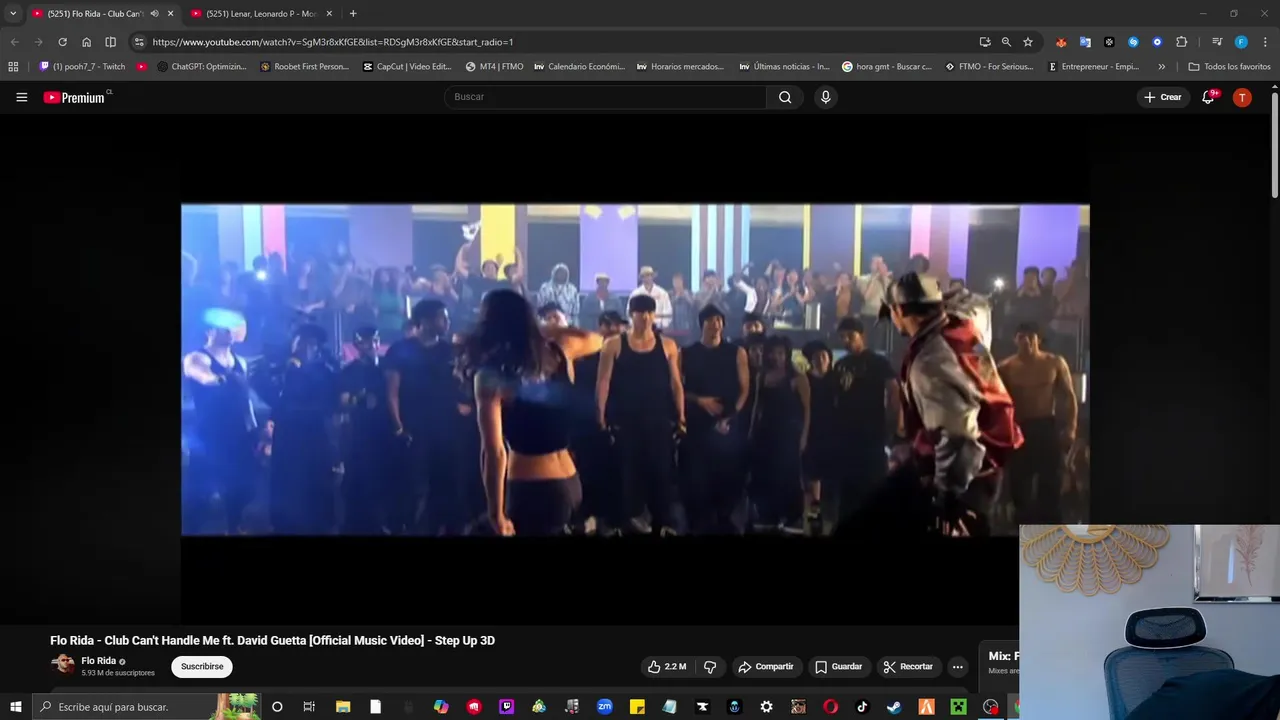Viewport: 1280px width, 720px height.
Task: Click the video player to pause
Action: (x=635, y=370)
